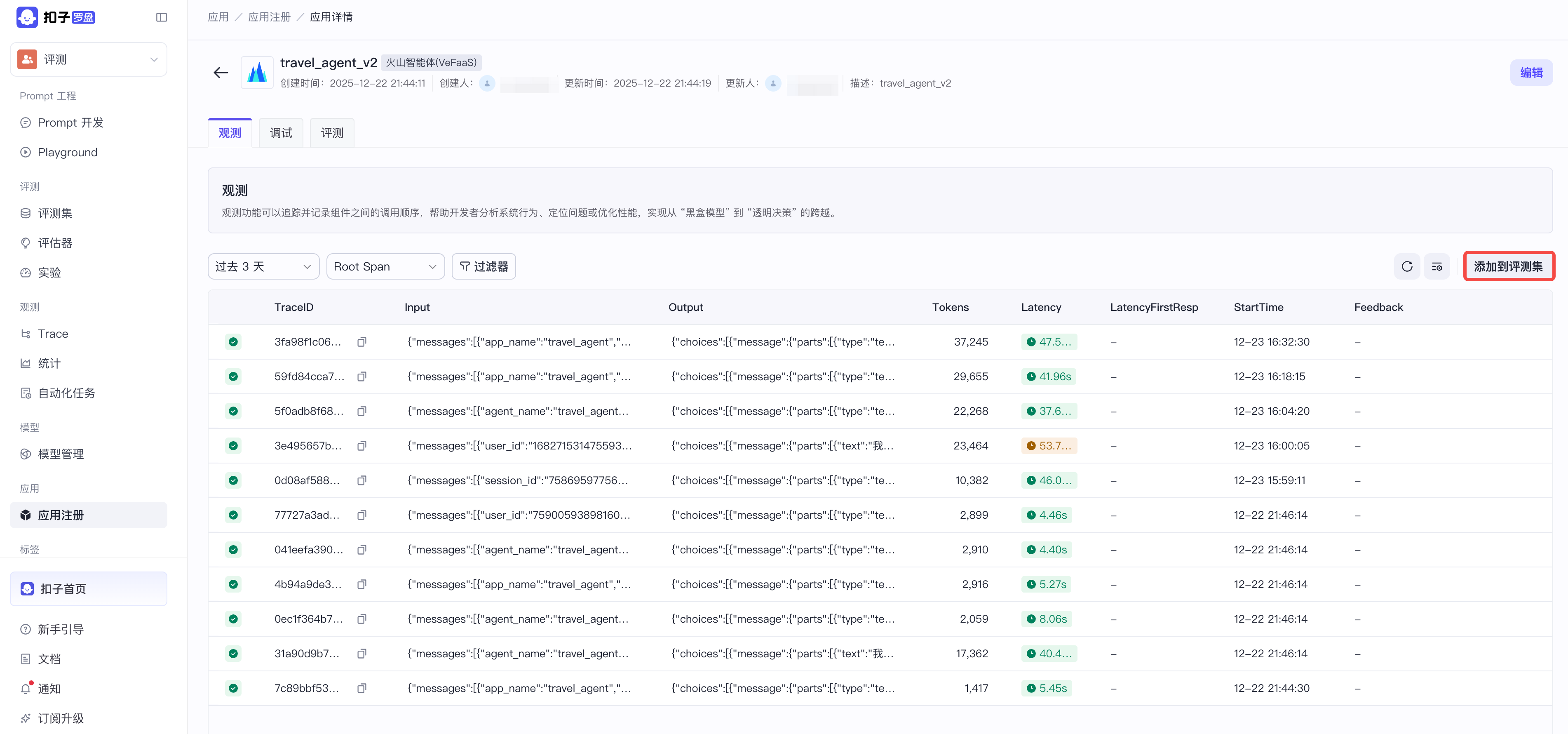
Task: Open 订阅升级 in sidebar
Action: pos(88,719)
